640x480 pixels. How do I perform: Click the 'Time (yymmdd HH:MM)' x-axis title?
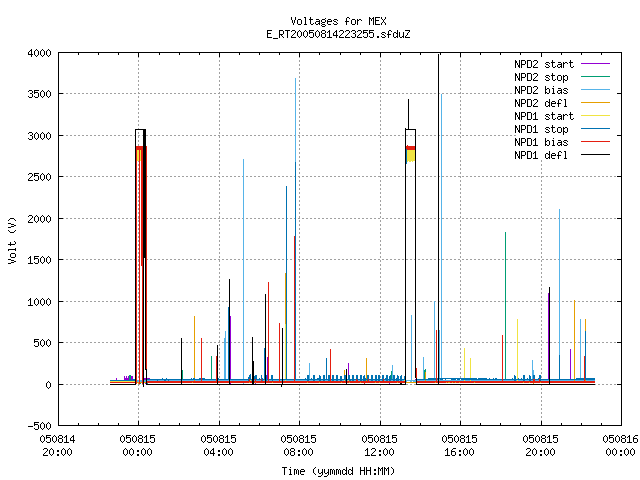[x=338, y=471]
